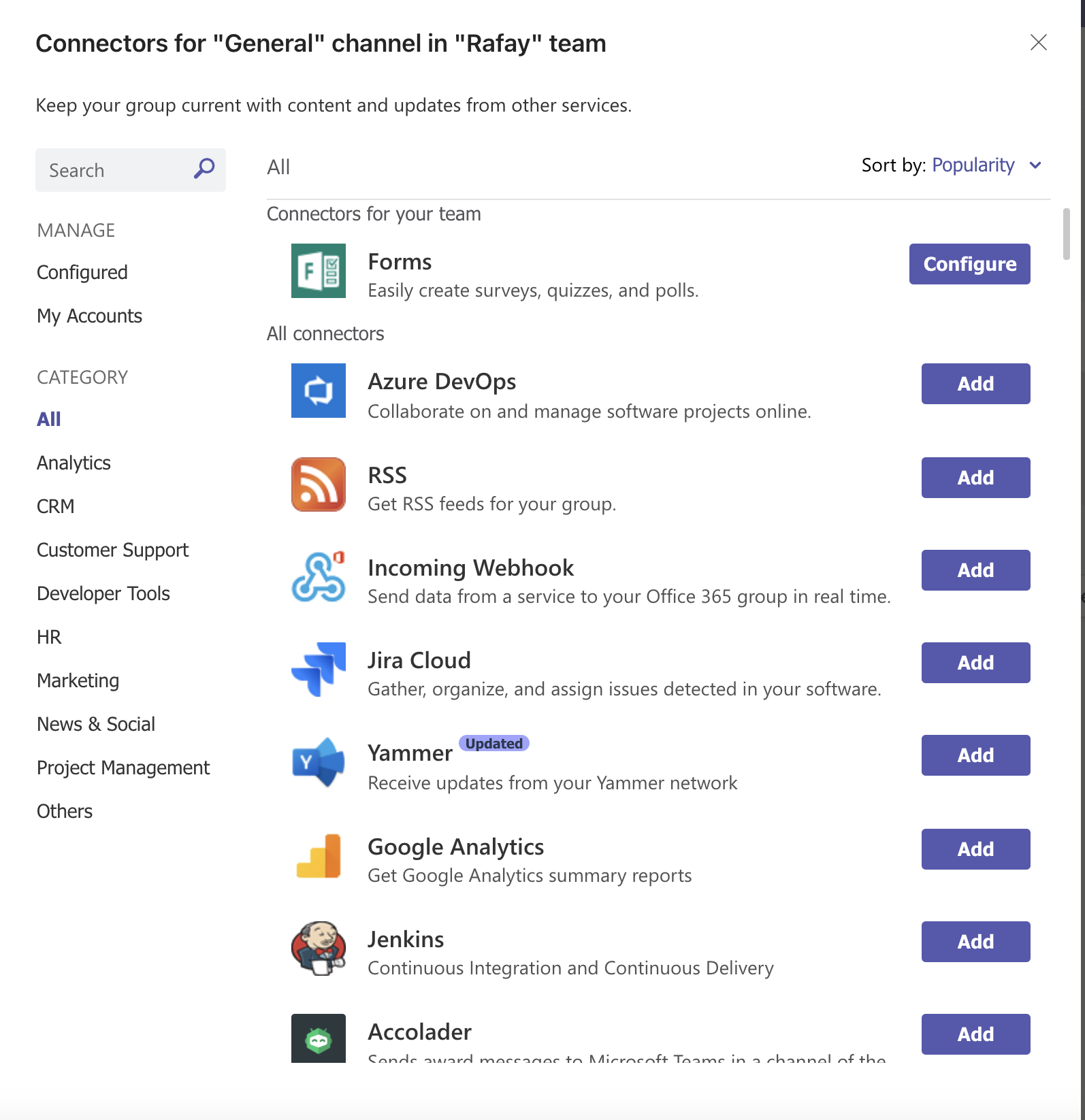Click the Forms connector title
The image size is (1085, 1120).
(400, 262)
